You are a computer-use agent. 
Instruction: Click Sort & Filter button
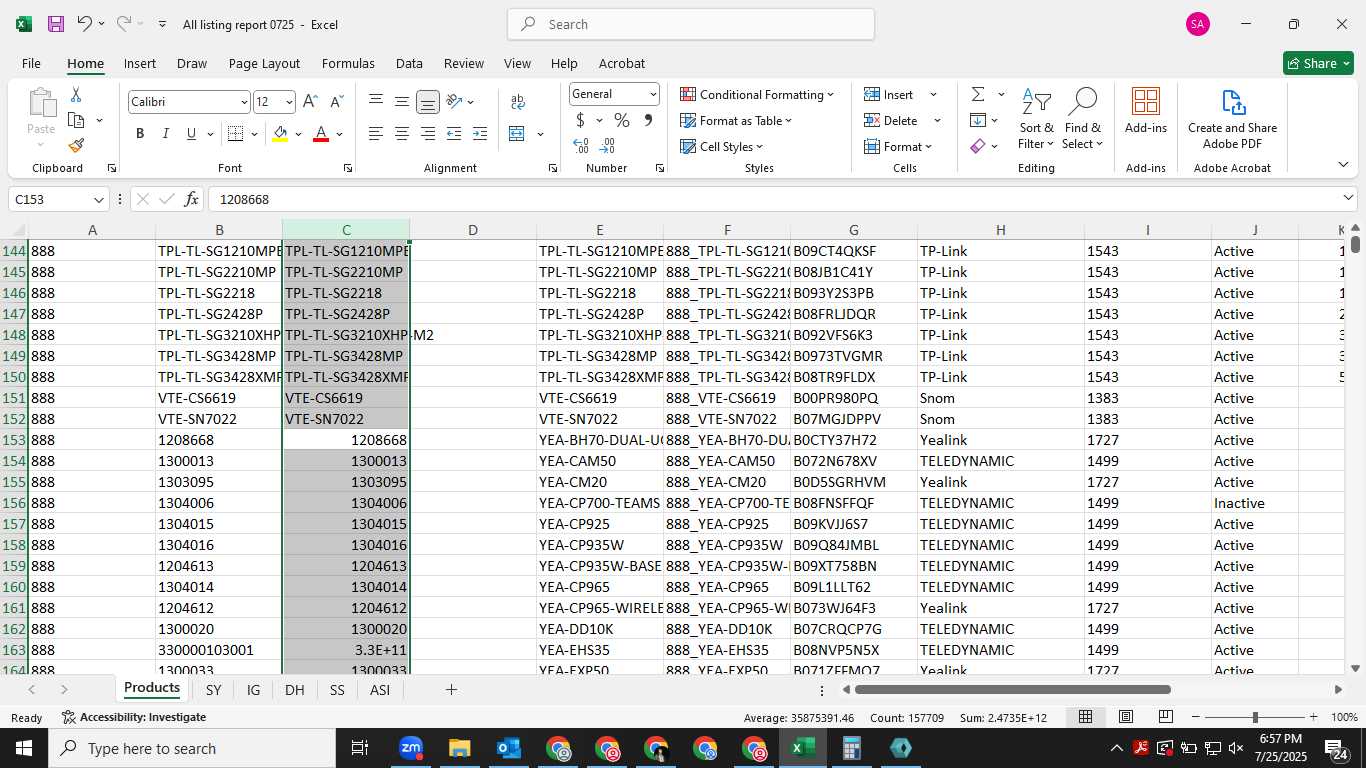click(x=1037, y=119)
